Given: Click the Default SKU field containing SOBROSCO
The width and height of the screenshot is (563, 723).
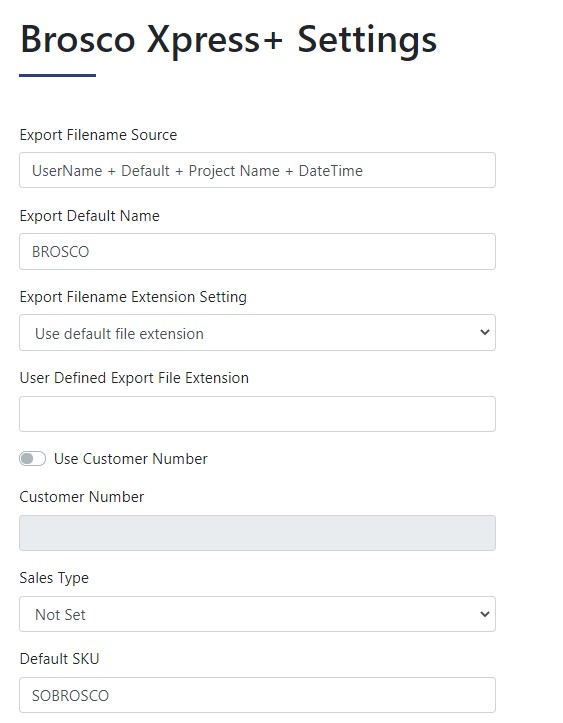Looking at the screenshot, I should click(x=257, y=695).
